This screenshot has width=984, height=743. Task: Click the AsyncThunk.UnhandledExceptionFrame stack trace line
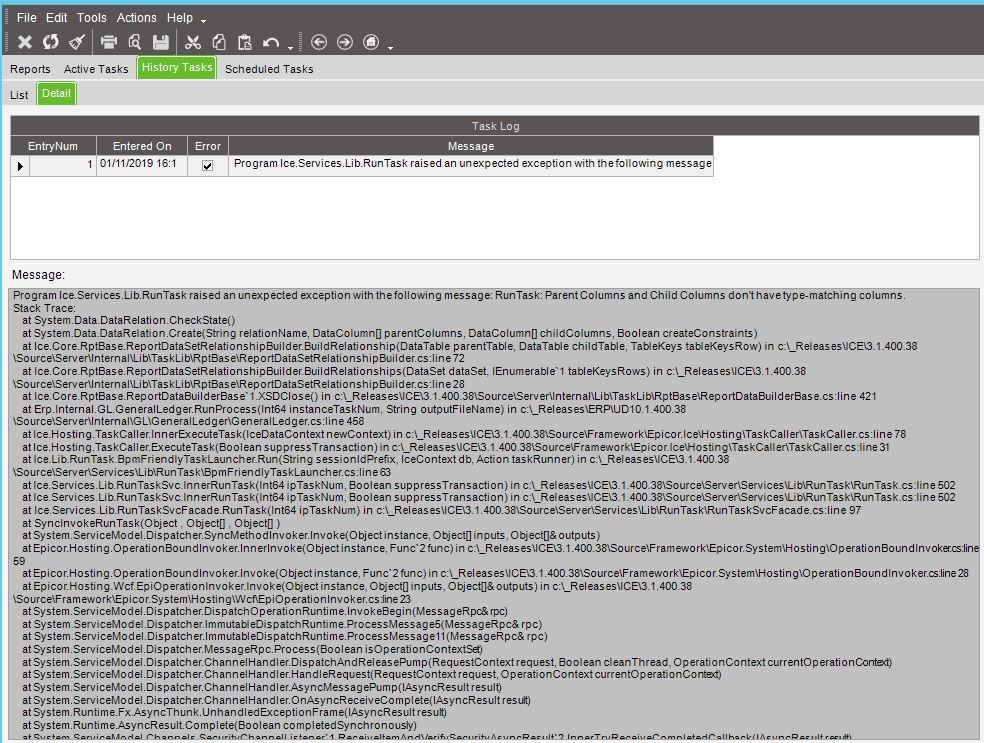(x=234, y=712)
